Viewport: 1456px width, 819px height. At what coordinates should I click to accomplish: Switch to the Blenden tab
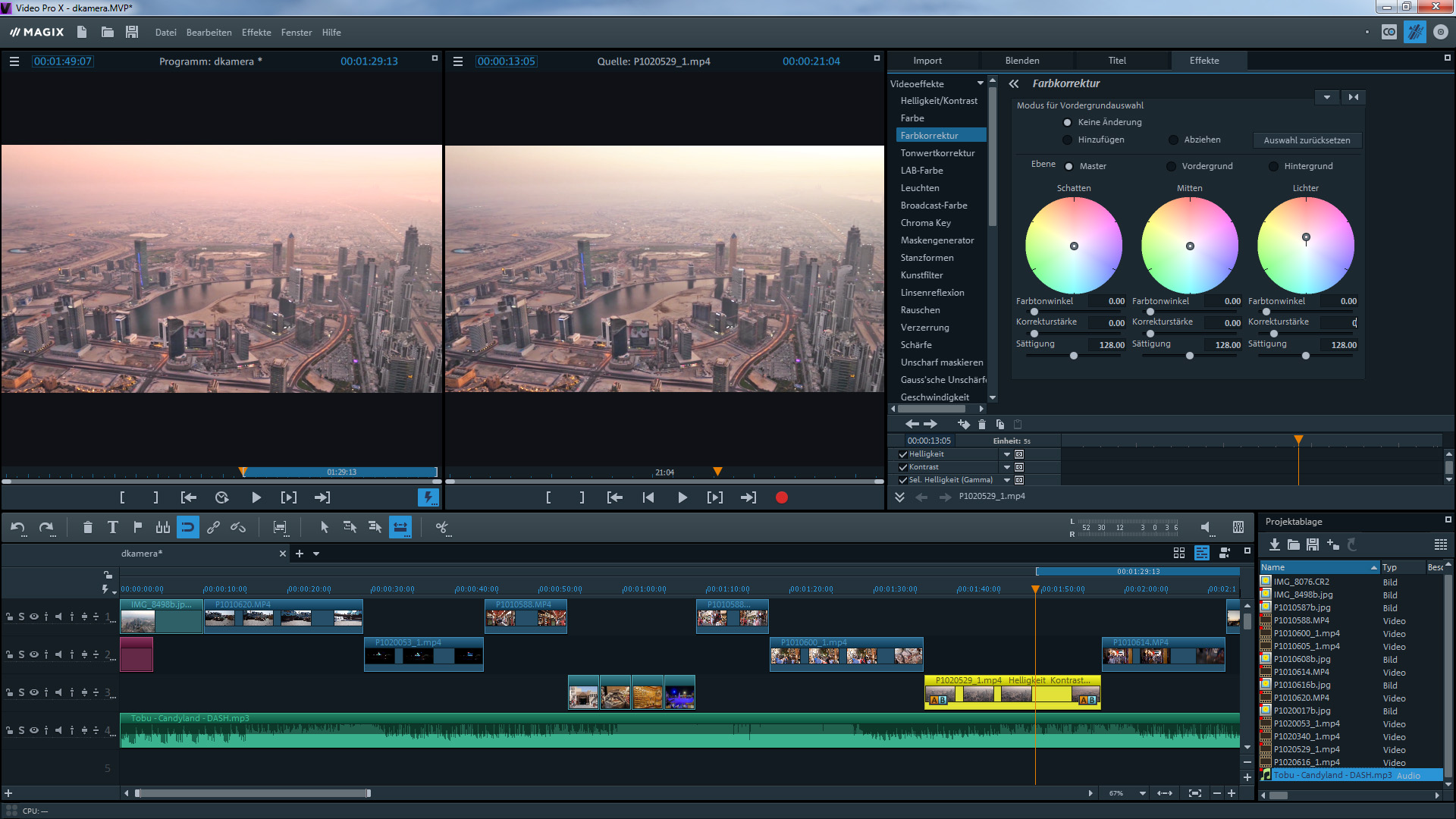(x=1022, y=61)
